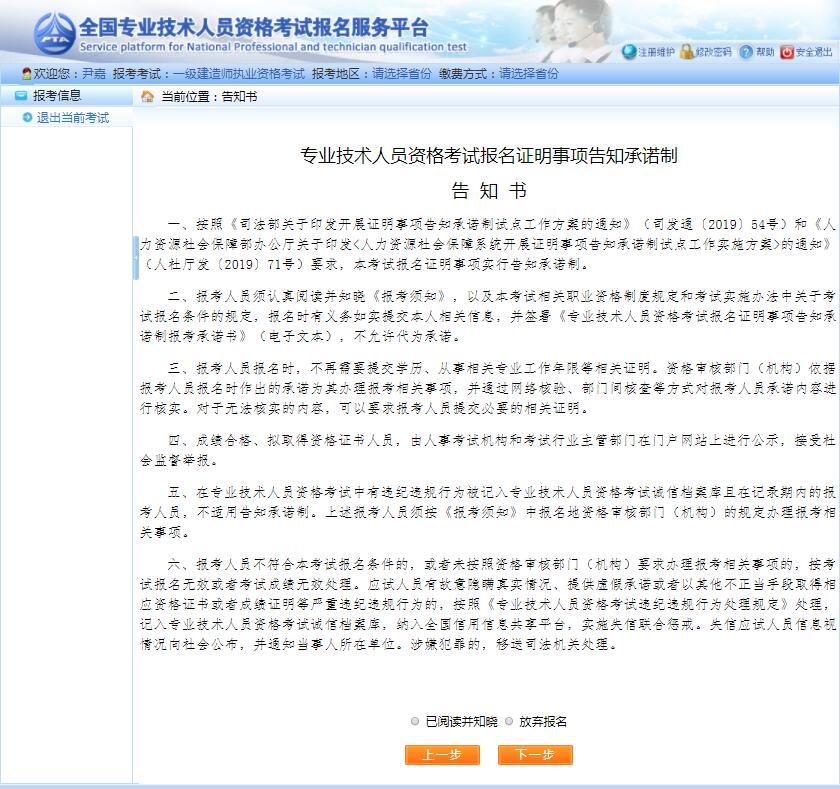The image size is (840, 789).
Task: Click the arrow icon beside 退出当前考试
Action: [27, 118]
